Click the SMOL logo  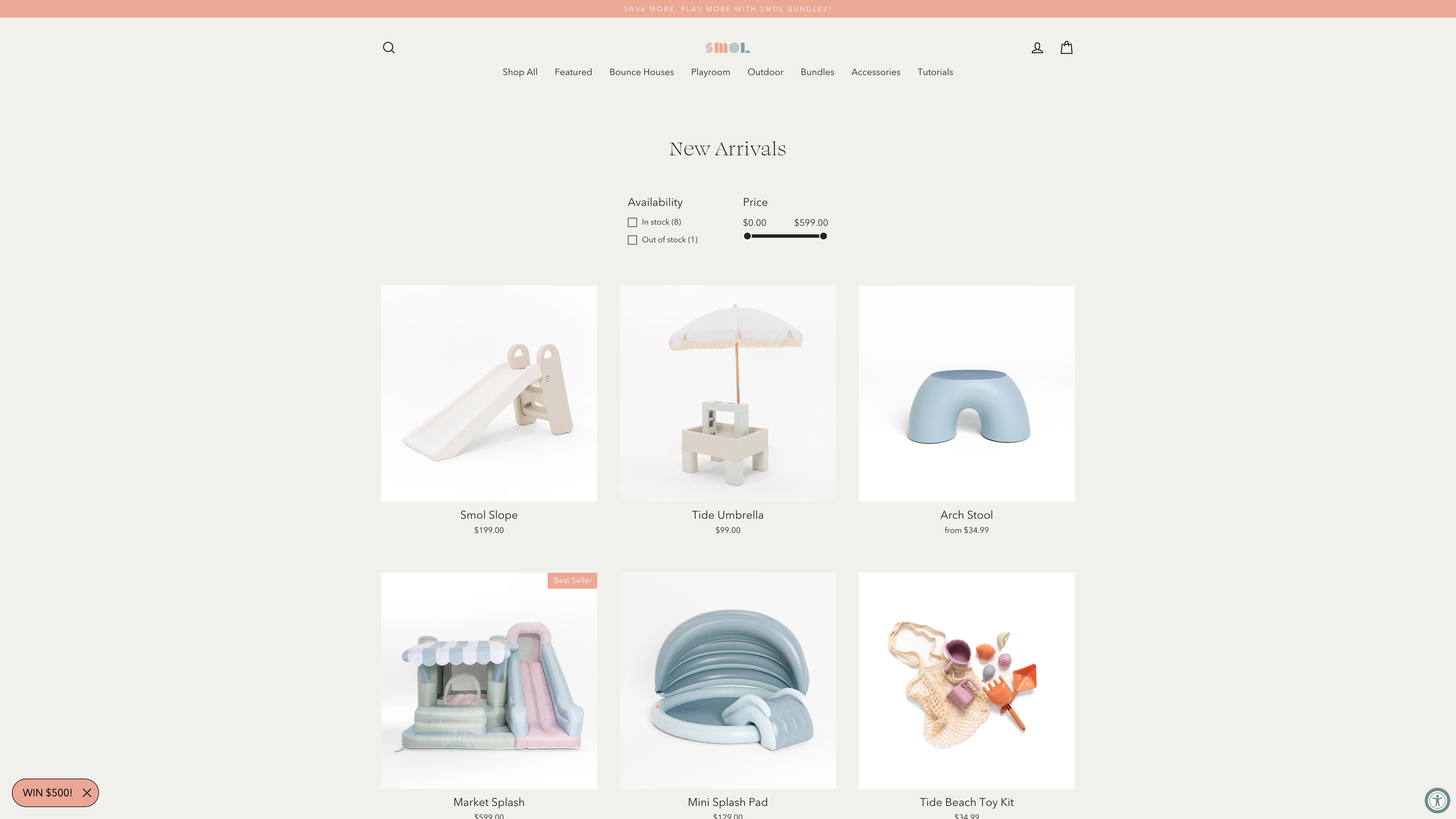(727, 48)
